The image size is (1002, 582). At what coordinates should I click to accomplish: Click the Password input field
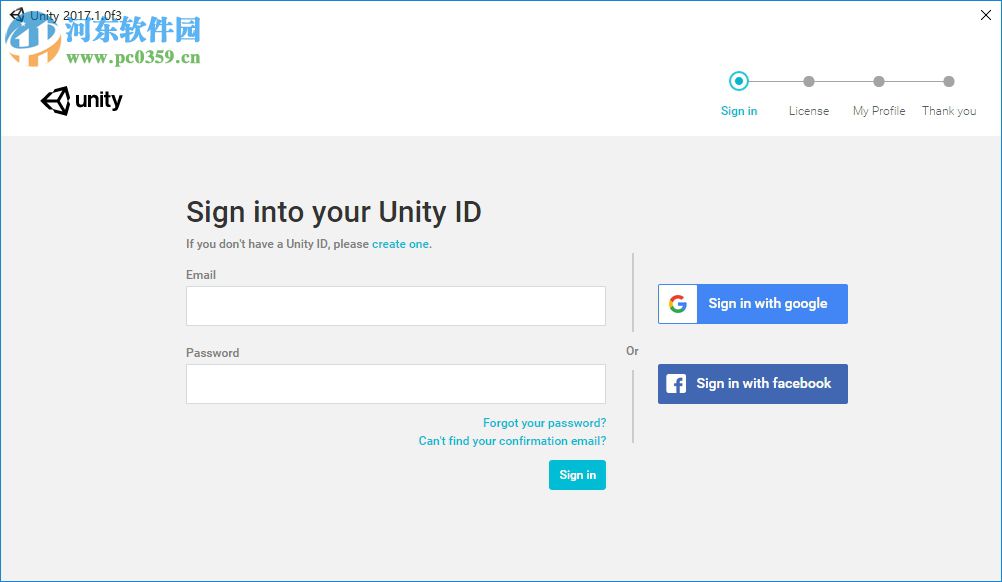coord(395,384)
